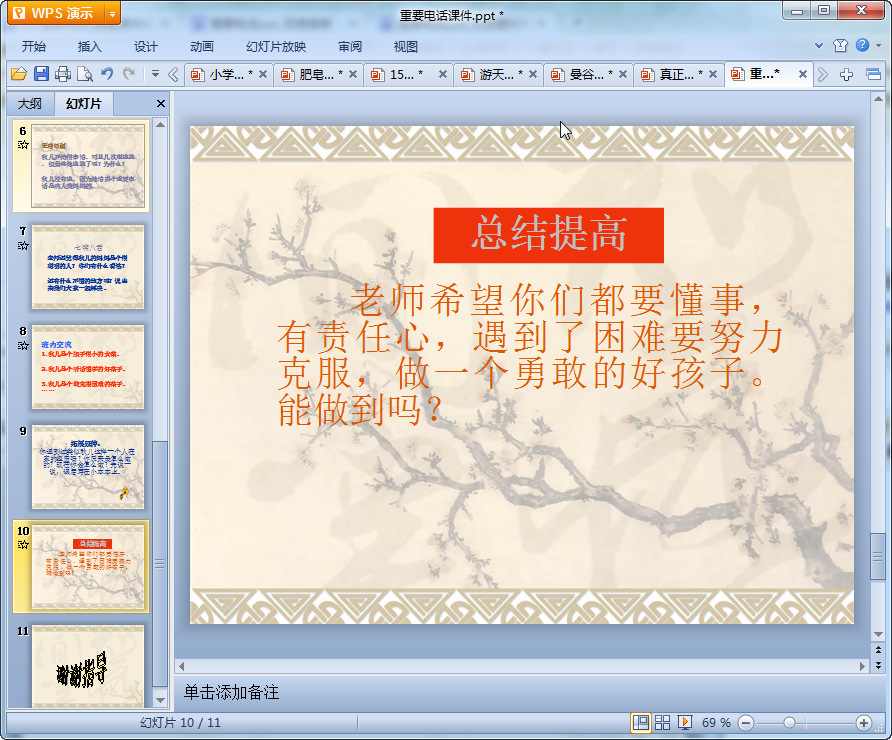The width and height of the screenshot is (892, 740).
Task: Save the presentation with the floppy icon
Action: (x=41, y=74)
